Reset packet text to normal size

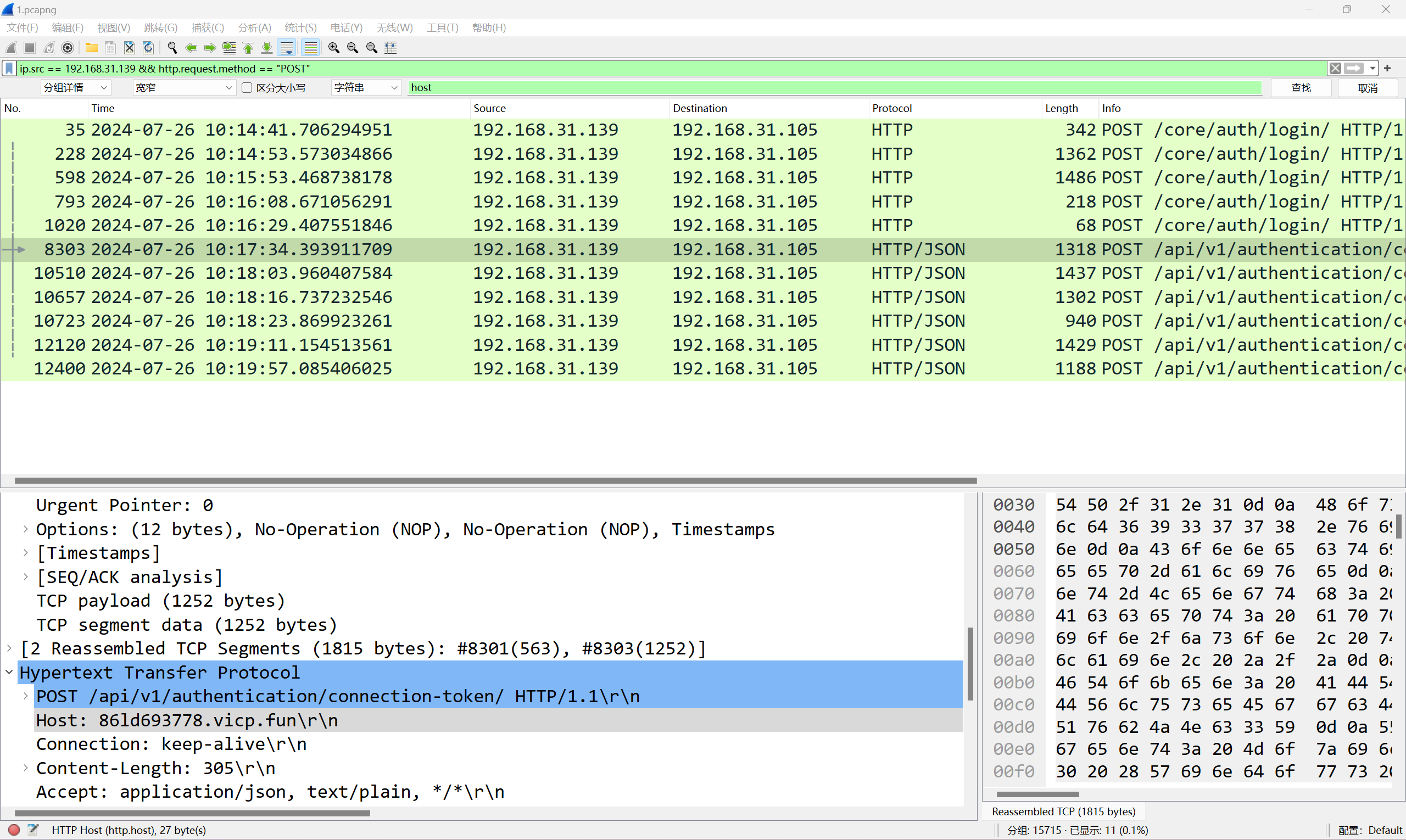click(x=371, y=48)
